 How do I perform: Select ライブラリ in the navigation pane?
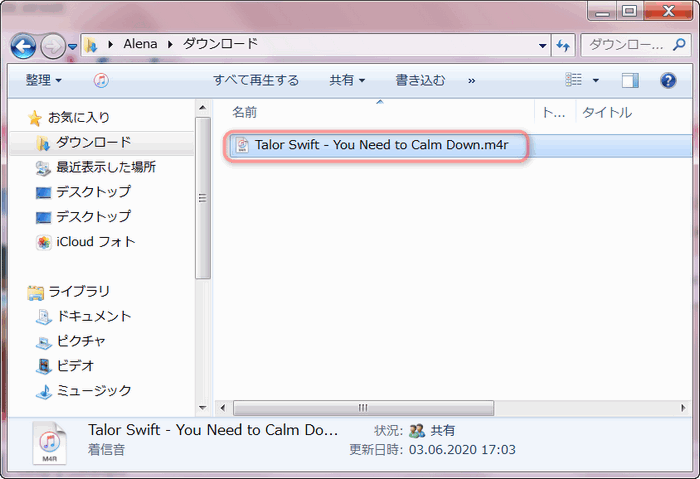(x=79, y=292)
